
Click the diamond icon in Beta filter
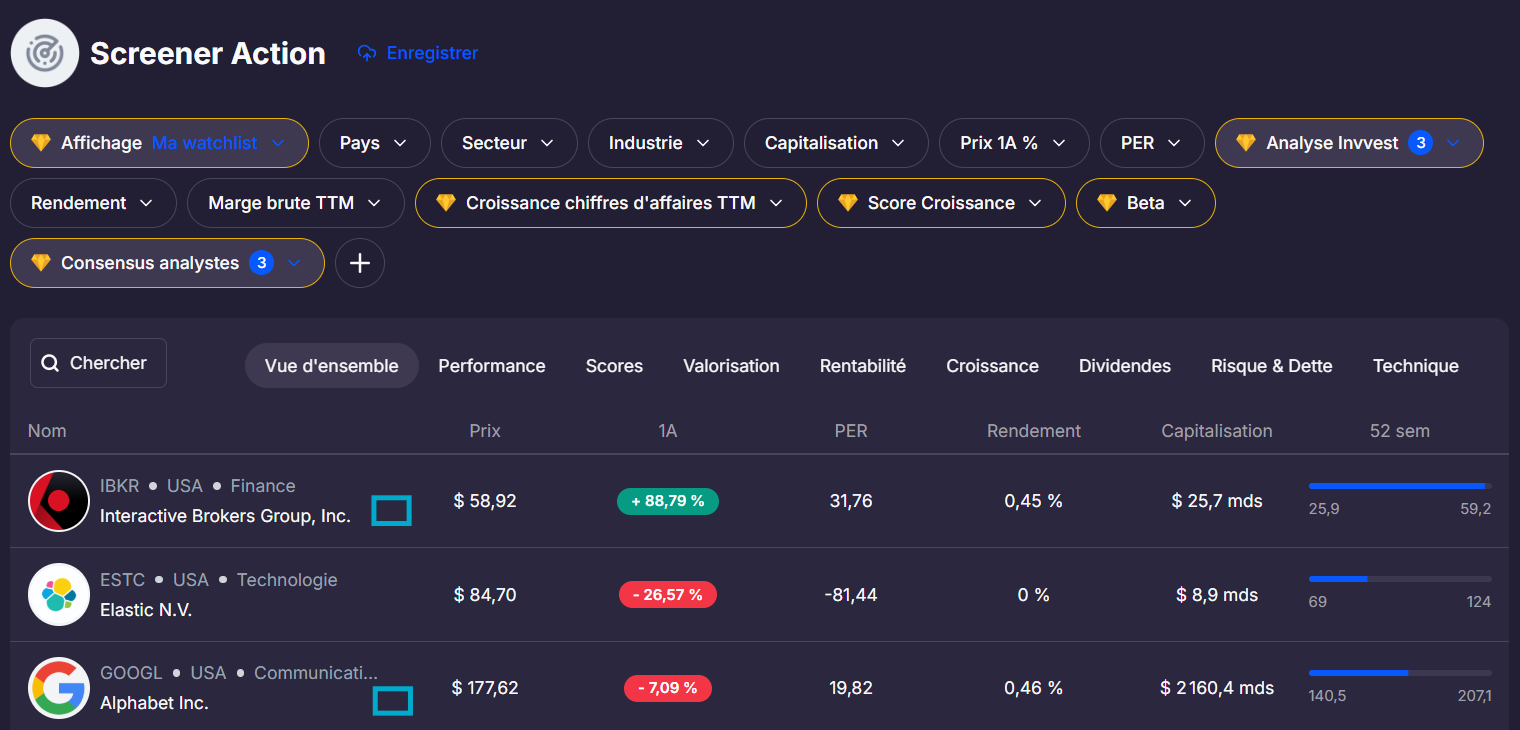(1107, 203)
